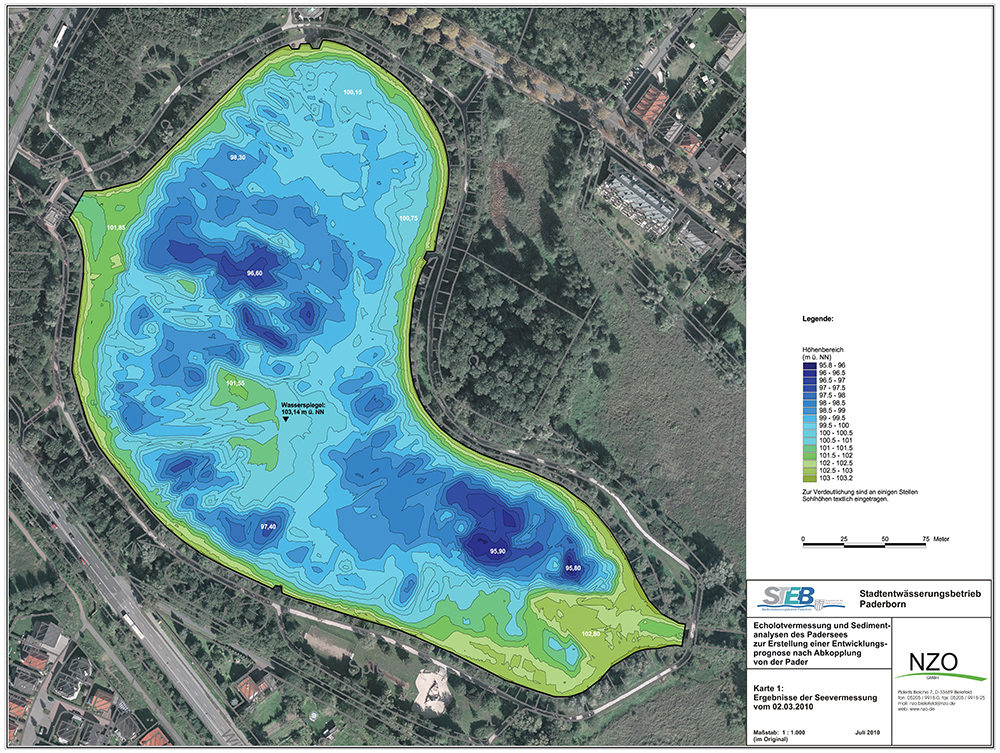Viewport: 1000px width, 753px height.
Task: Click the 102,80 label at the southeast shore
Action: [590, 633]
